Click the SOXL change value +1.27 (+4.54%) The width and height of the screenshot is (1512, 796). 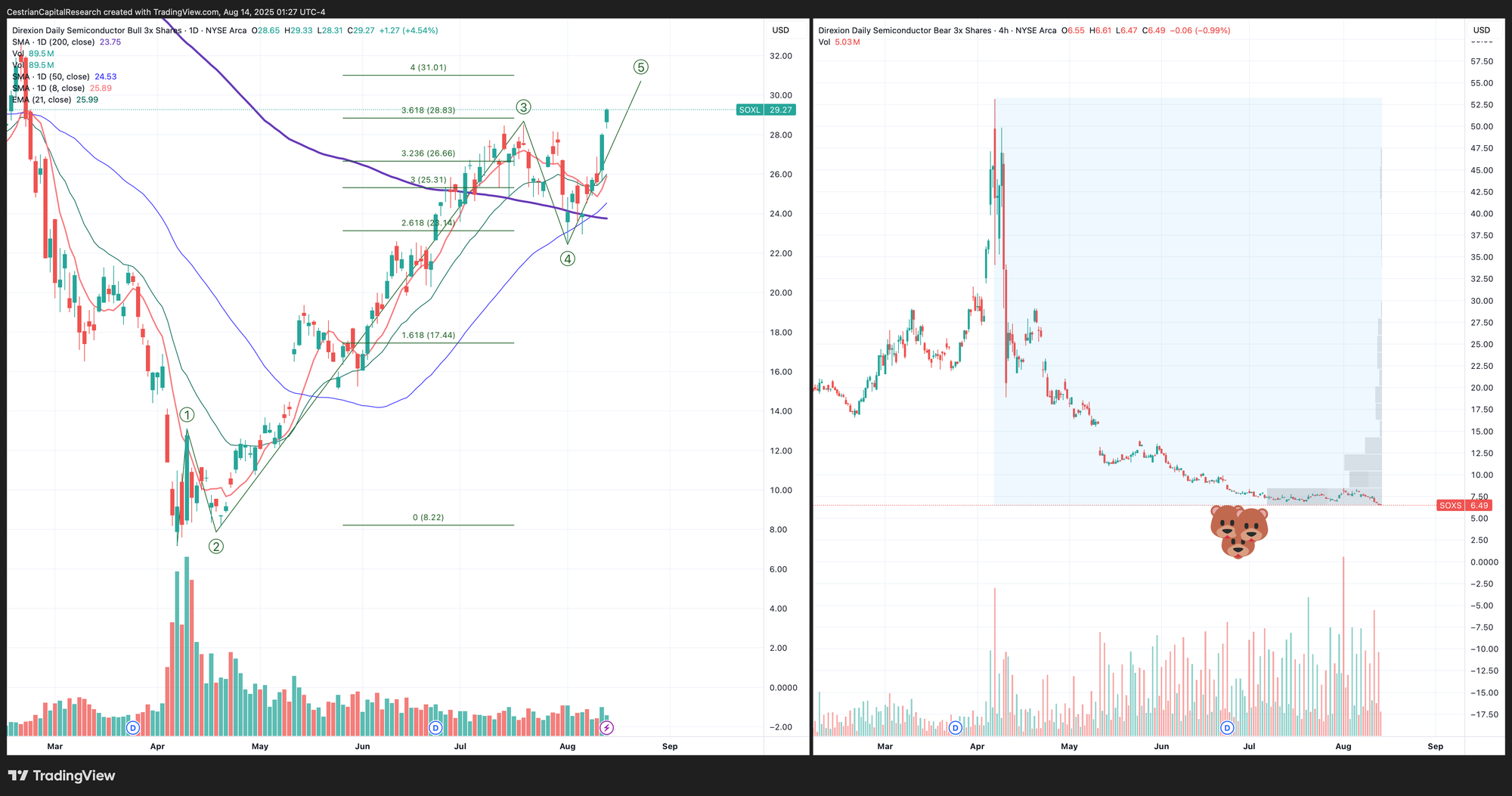[x=408, y=30]
